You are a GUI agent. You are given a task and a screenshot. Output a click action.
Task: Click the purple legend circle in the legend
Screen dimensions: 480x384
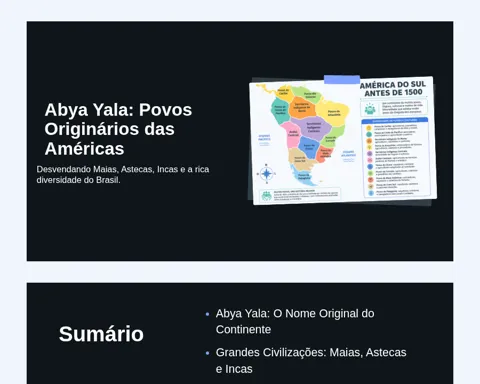(x=369, y=154)
